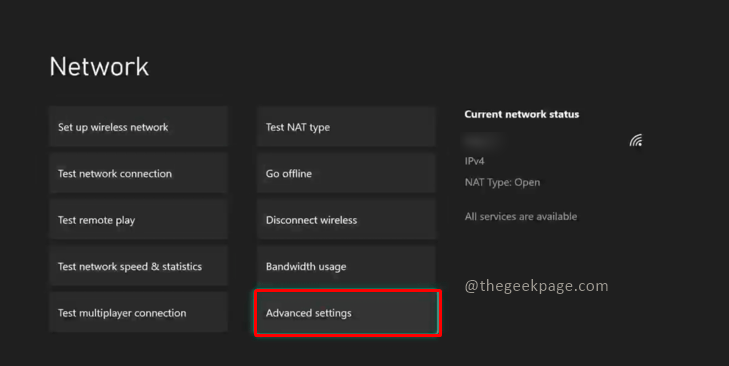This screenshot has width=729, height=366.
Task: Open Set up wireless network
Action: (139, 127)
